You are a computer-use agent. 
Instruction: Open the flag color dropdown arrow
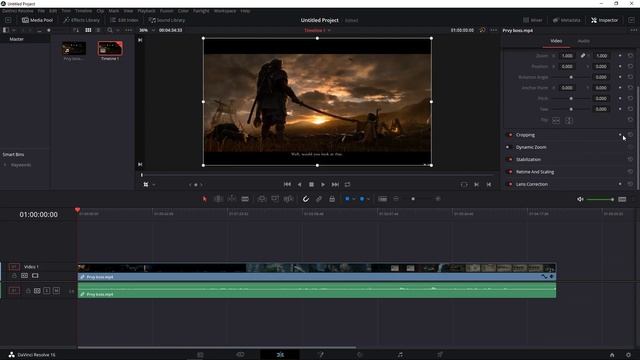click(353, 199)
